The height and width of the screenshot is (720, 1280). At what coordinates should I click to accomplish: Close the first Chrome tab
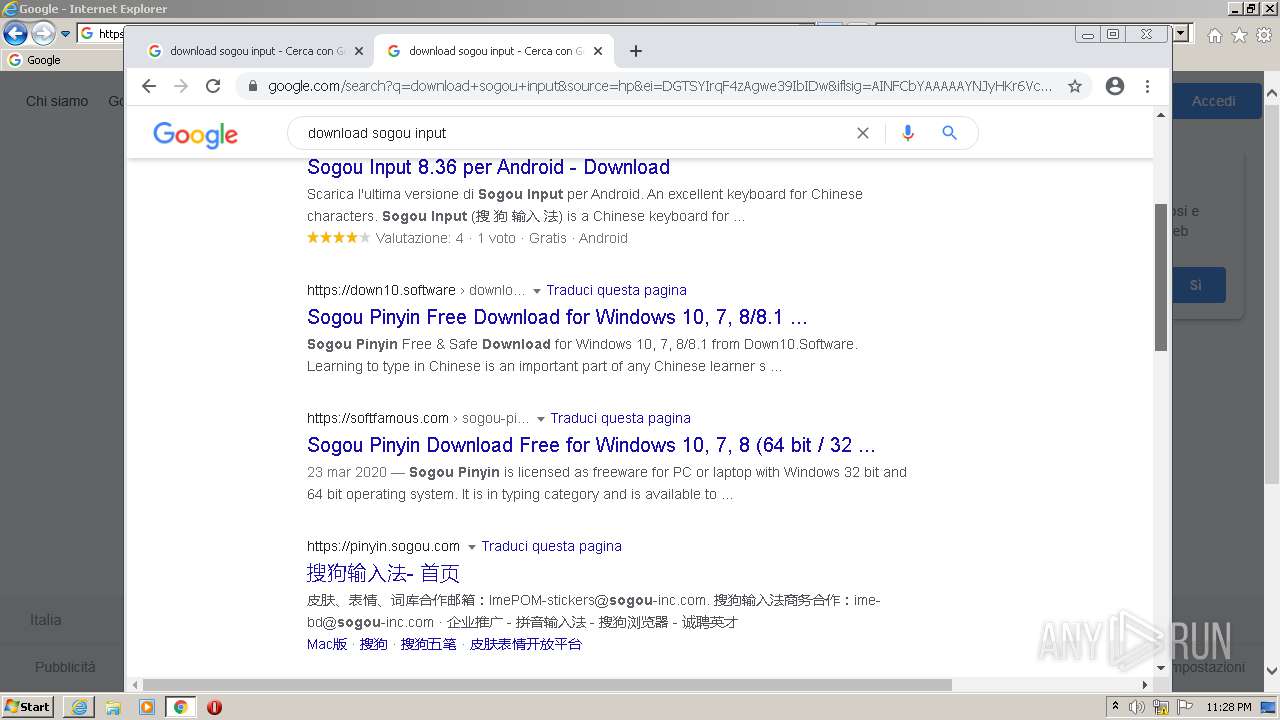pyautogui.click(x=359, y=51)
